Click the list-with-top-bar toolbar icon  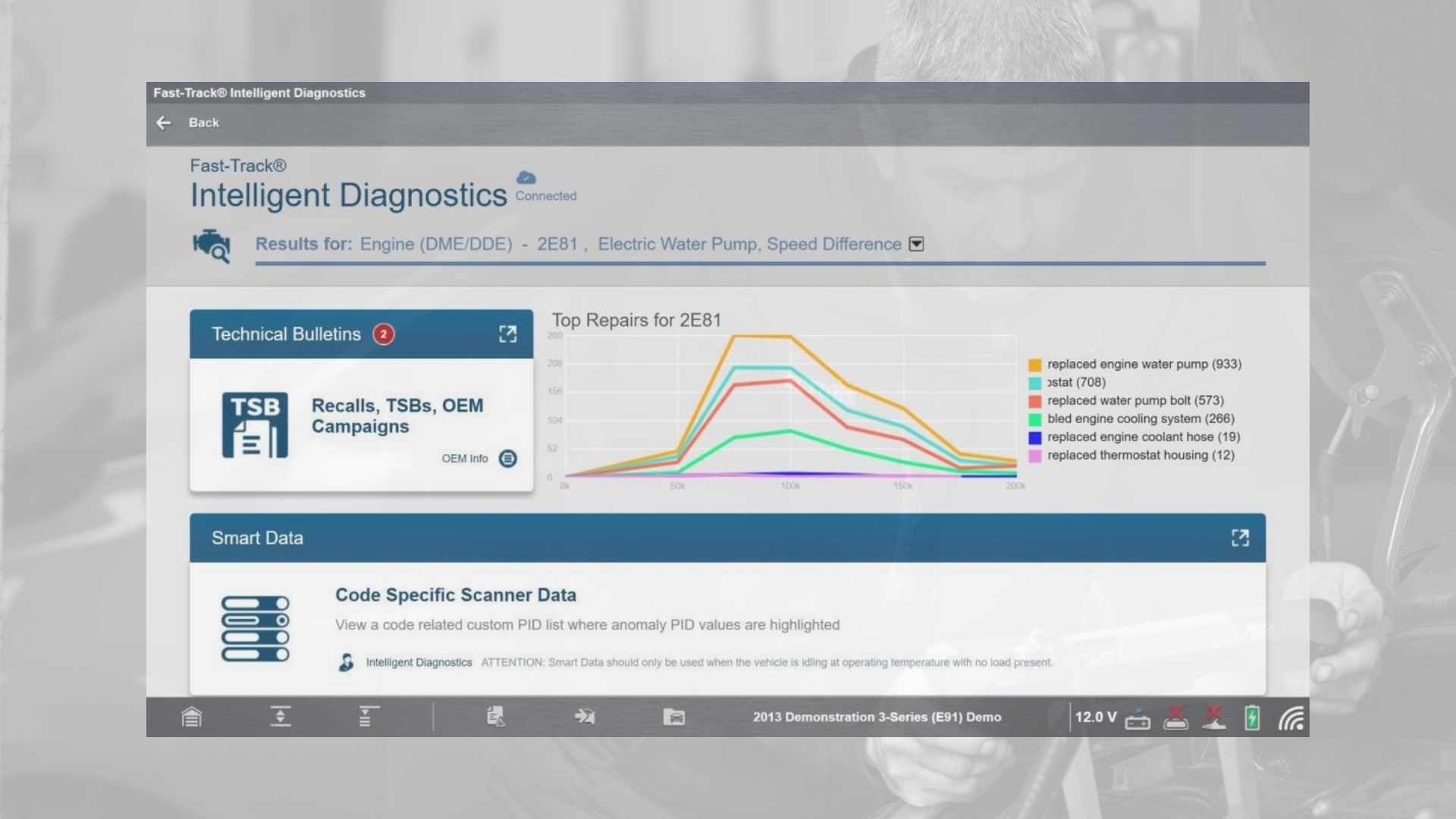(369, 717)
